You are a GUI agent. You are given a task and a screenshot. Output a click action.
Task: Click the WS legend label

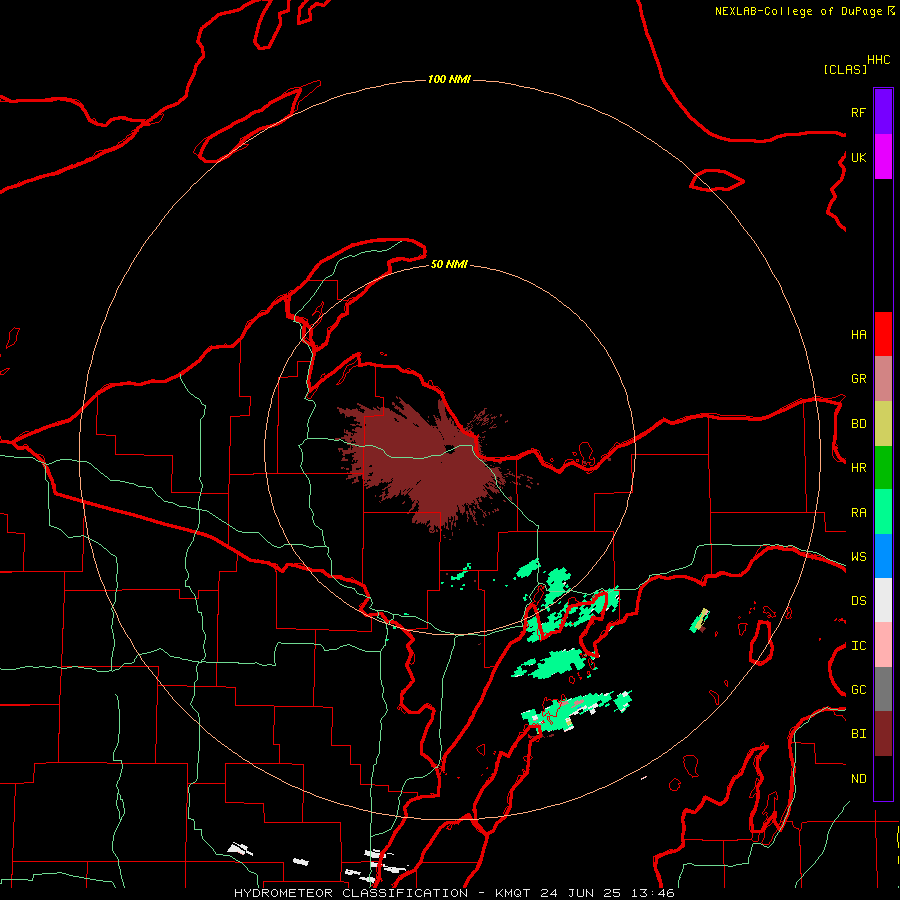[x=858, y=557]
